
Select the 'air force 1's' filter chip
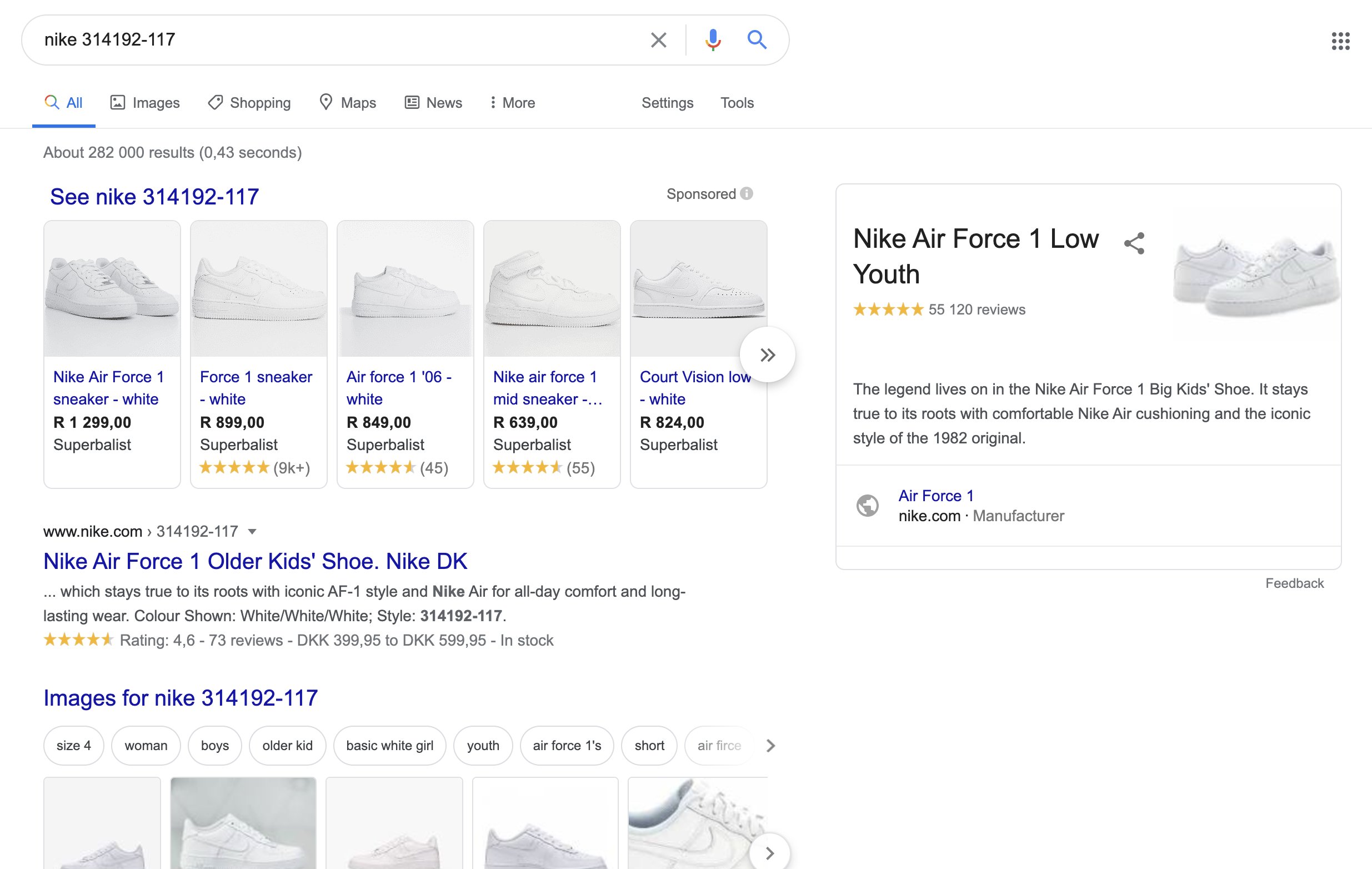[567, 745]
